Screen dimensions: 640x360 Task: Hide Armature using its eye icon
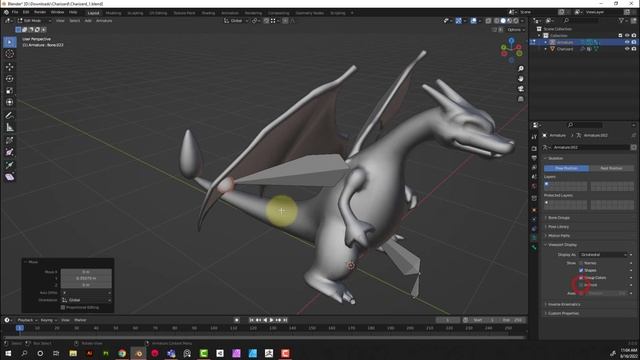coord(627,42)
